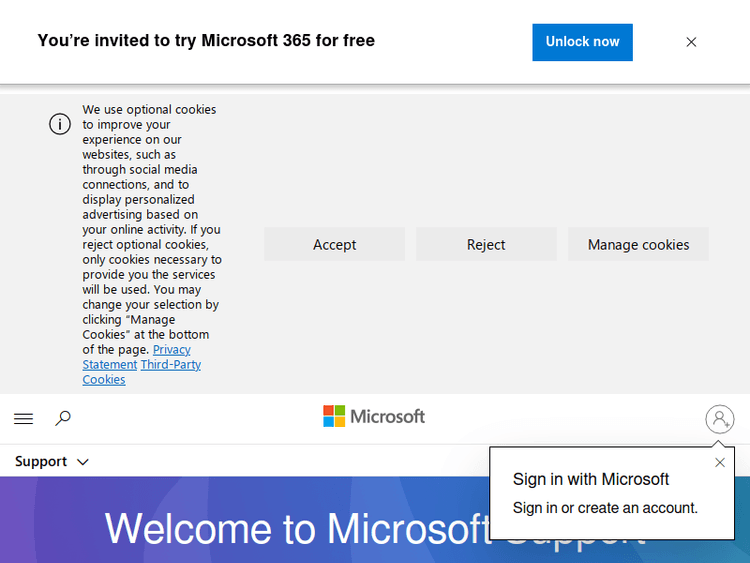This screenshot has height=563, width=750.
Task: Open the Support menu label
Action: pyautogui.click(x=41, y=462)
